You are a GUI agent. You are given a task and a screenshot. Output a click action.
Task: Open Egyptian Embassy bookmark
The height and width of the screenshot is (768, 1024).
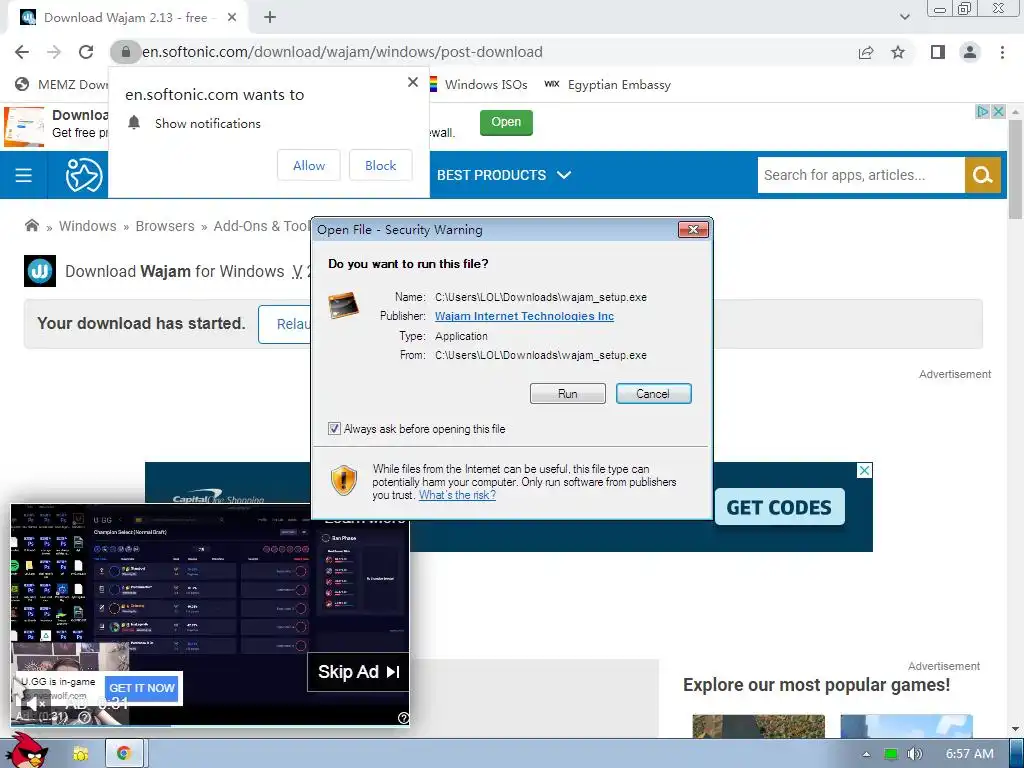click(x=607, y=85)
